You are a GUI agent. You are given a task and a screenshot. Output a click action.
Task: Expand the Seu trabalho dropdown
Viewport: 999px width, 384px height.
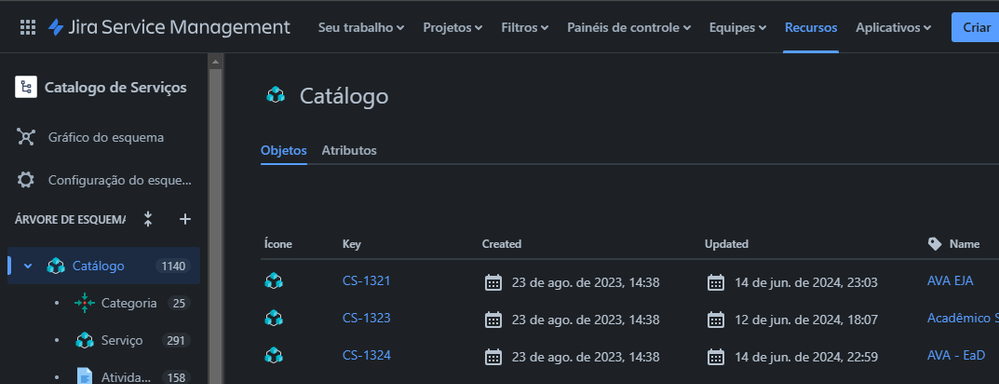[x=361, y=27]
